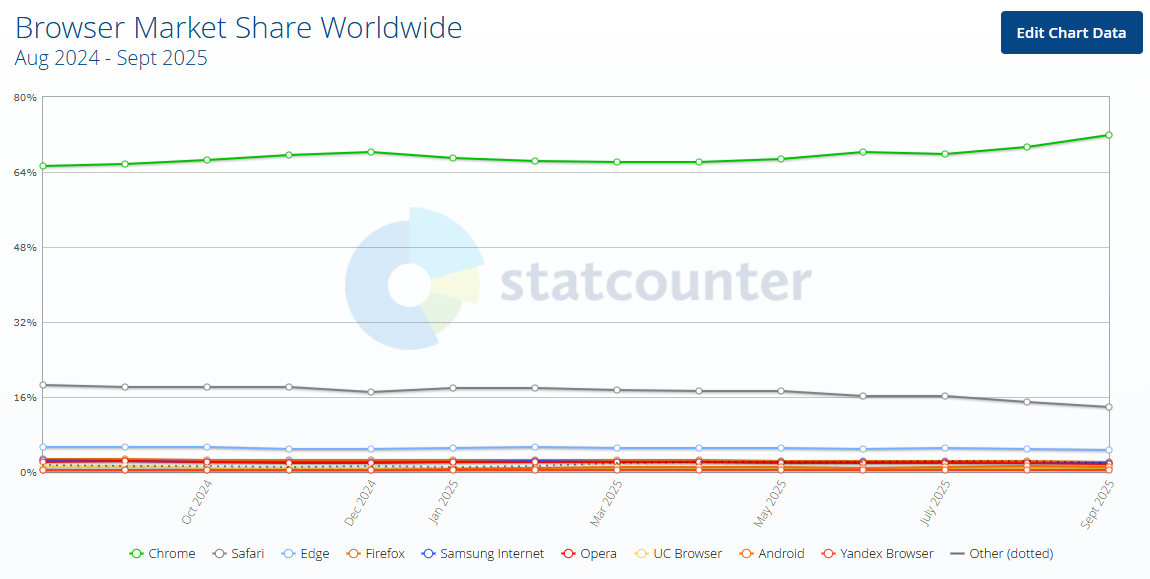Open the Browser Market Share Worldwide title
1150x579 pixels.
(237, 27)
